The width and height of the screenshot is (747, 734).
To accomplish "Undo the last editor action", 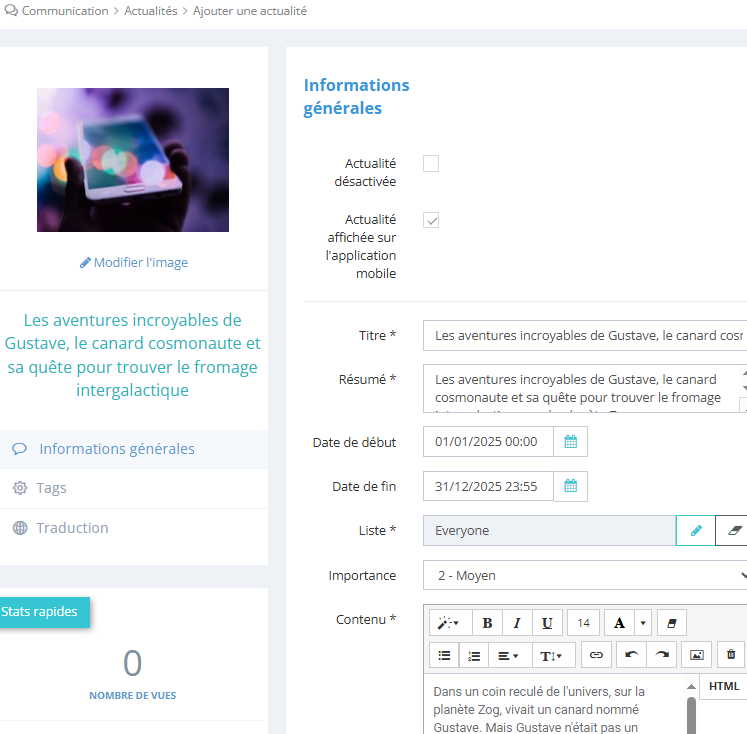I will click(631, 655).
